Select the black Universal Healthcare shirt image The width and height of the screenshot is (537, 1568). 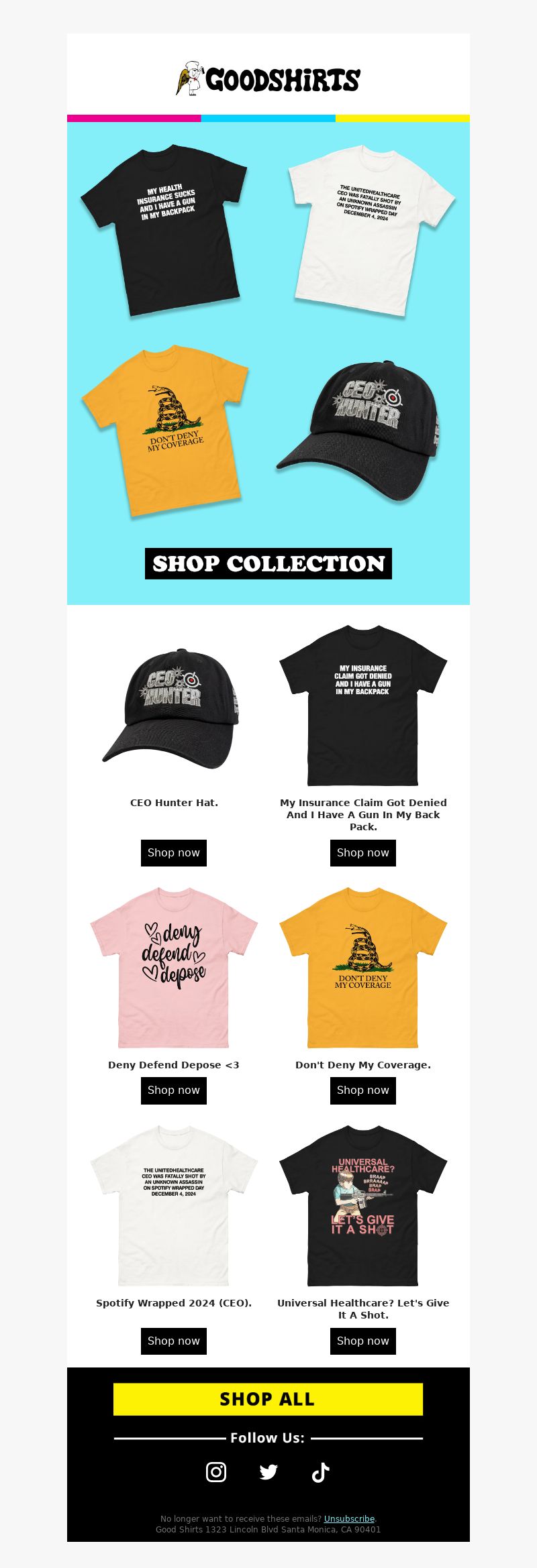coord(363,1205)
